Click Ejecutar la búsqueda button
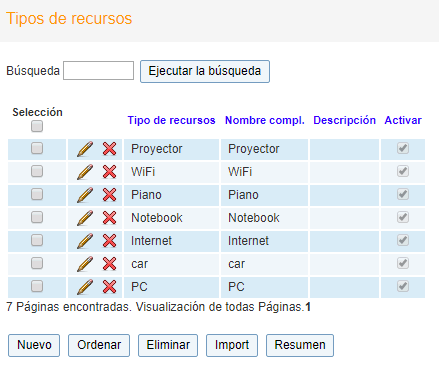The image size is (439, 369). [205, 71]
